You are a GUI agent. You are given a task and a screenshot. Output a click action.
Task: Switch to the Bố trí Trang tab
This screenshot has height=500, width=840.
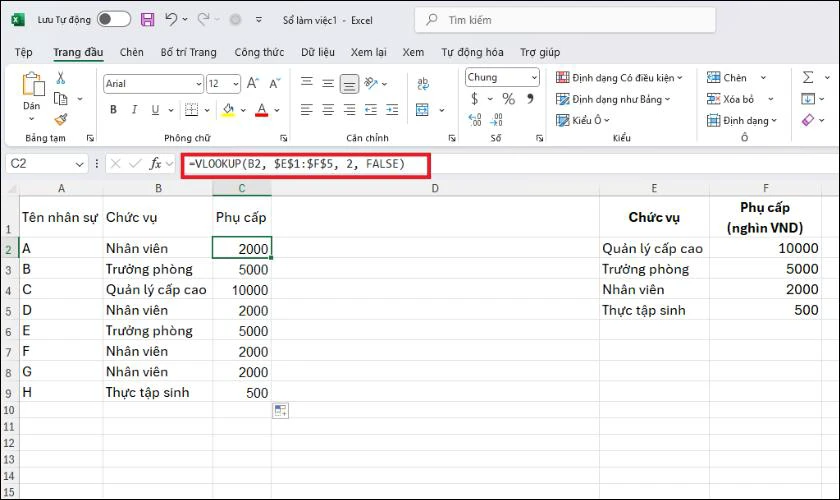click(x=189, y=52)
